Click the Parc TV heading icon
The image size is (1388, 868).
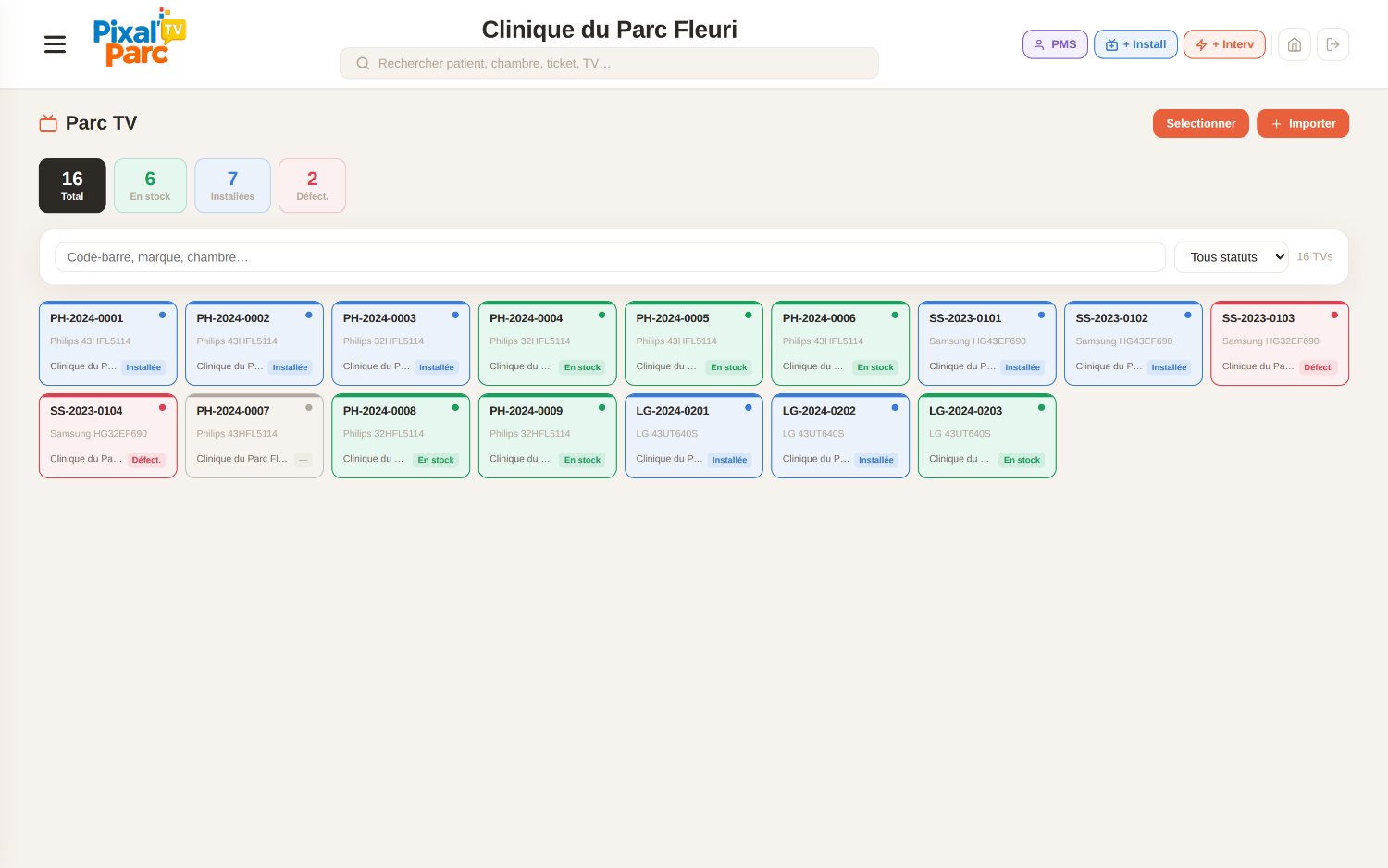coord(48,123)
